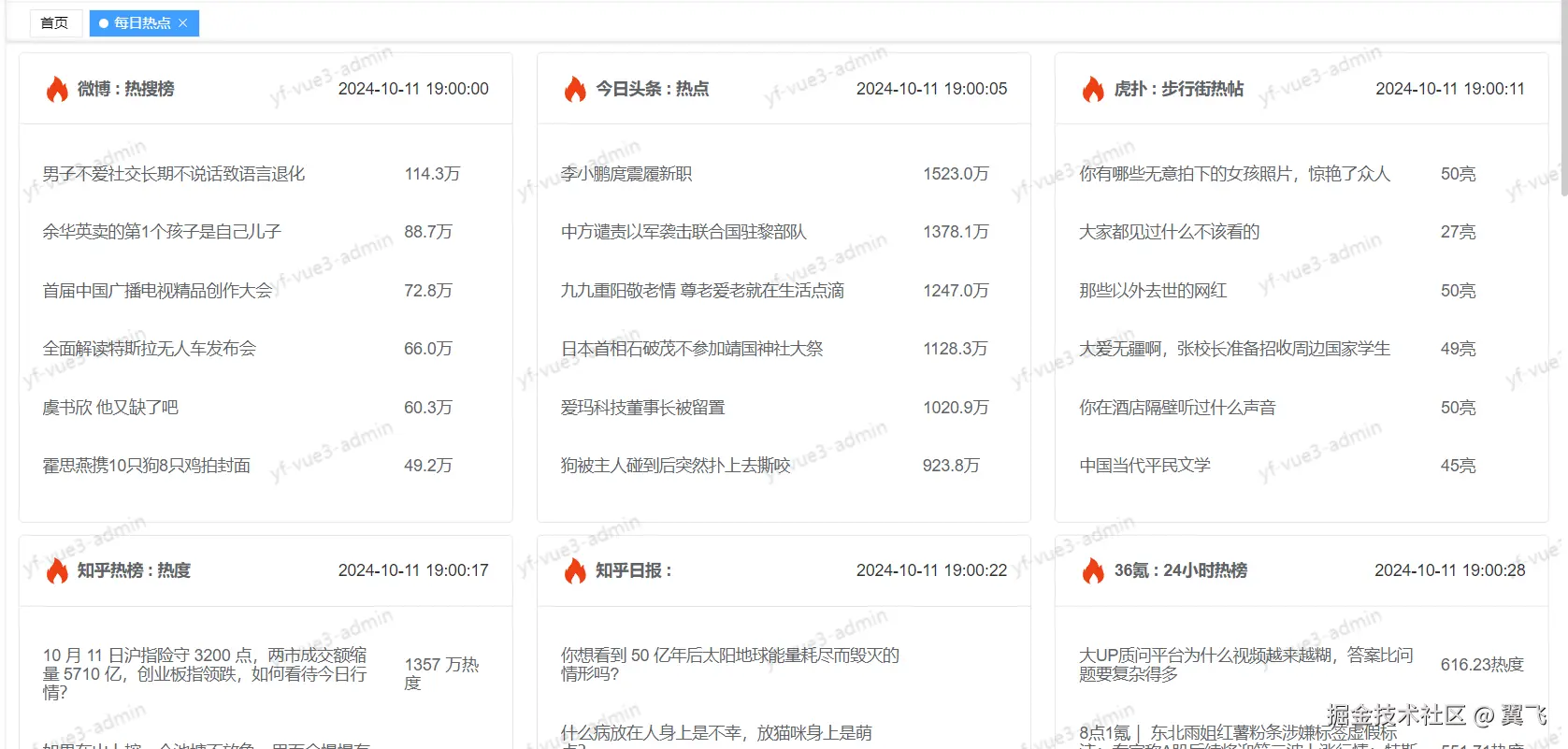Select the 每日热点 tab

coord(142,23)
